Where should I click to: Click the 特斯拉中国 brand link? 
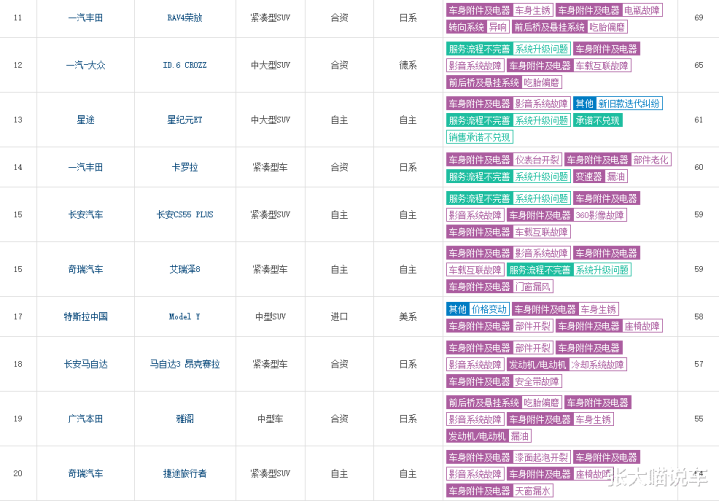pyautogui.click(x=85, y=317)
